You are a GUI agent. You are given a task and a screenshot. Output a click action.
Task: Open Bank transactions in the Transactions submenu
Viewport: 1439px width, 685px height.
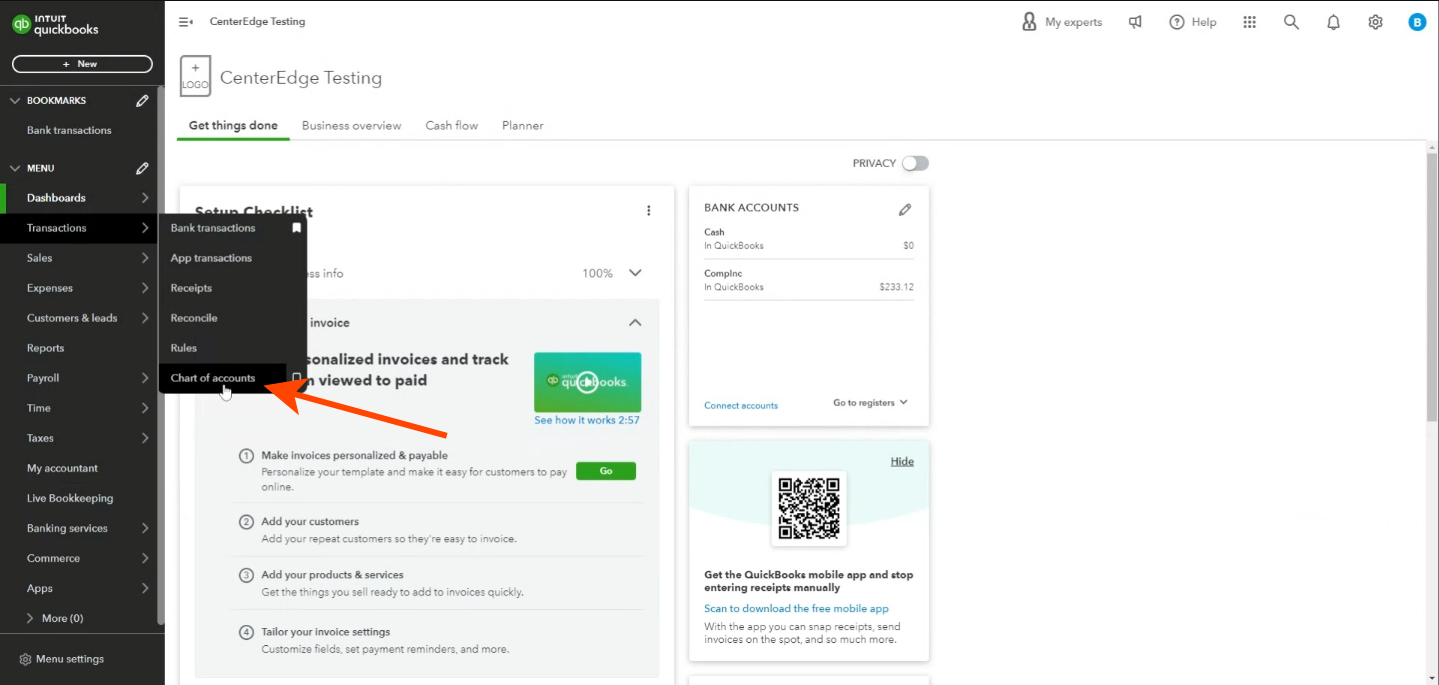pos(213,228)
